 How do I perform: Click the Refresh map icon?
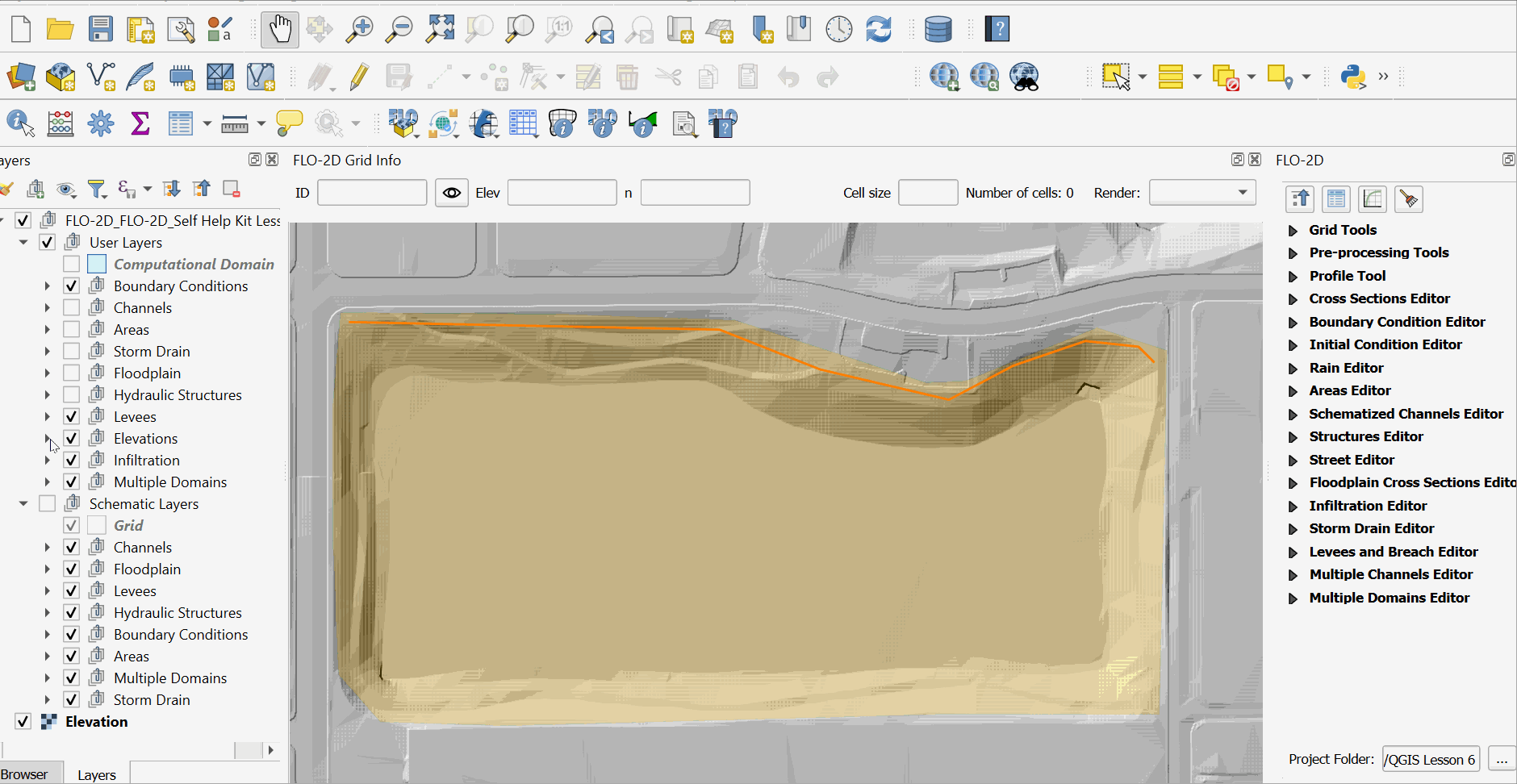[878, 30]
